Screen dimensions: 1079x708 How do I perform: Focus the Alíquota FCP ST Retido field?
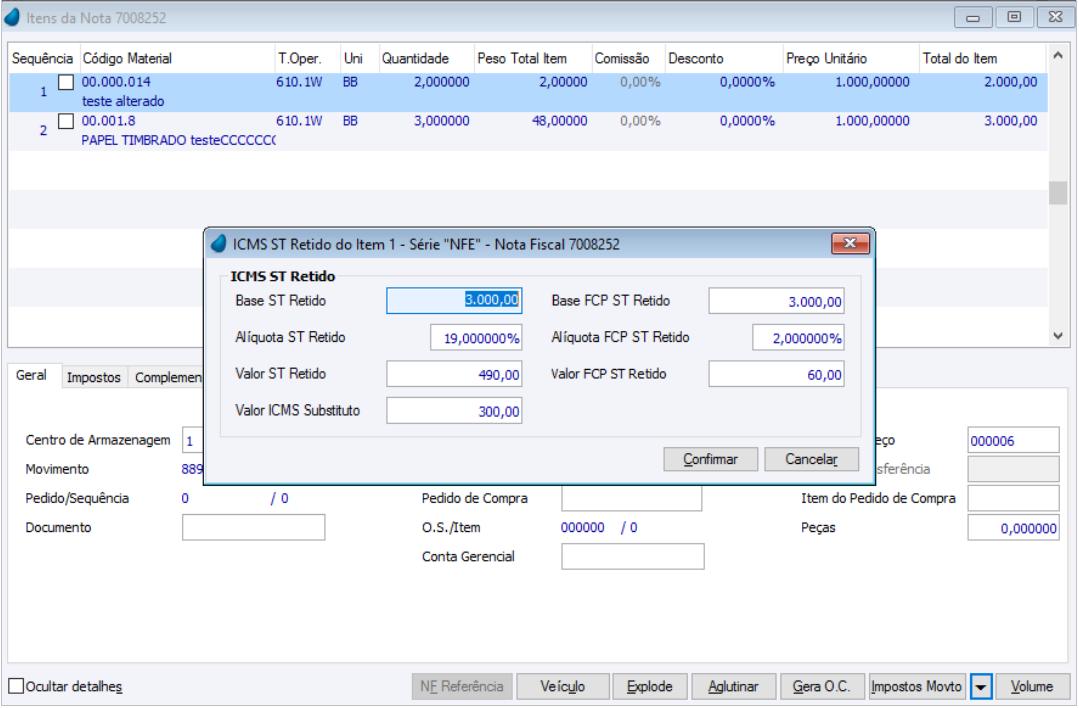798,338
